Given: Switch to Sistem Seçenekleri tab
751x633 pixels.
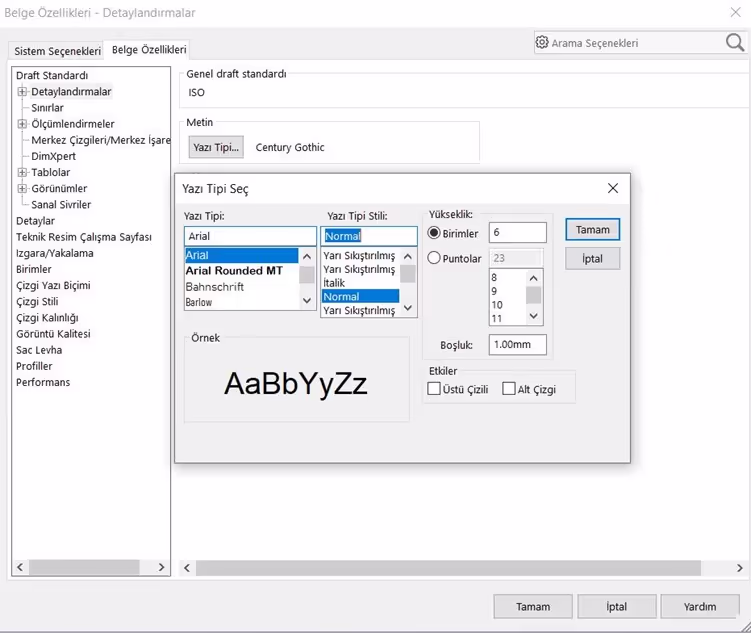Looking at the screenshot, I should click(57, 51).
